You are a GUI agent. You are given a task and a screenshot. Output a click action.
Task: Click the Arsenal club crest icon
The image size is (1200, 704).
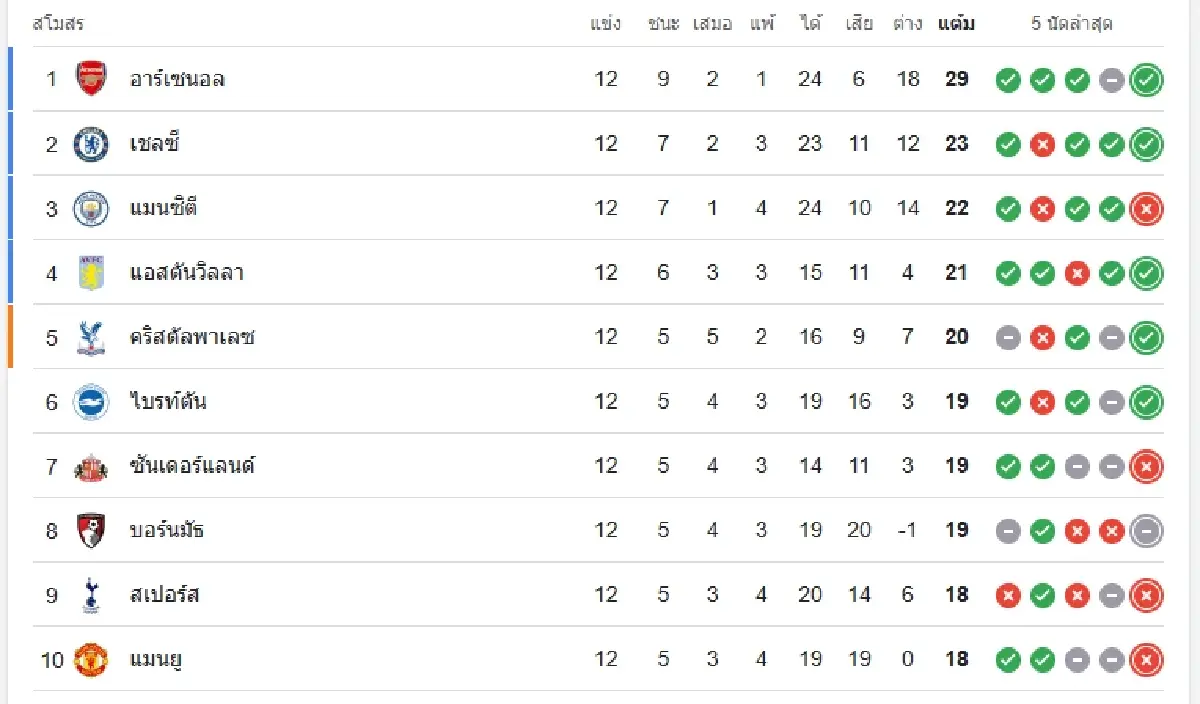tap(91, 79)
